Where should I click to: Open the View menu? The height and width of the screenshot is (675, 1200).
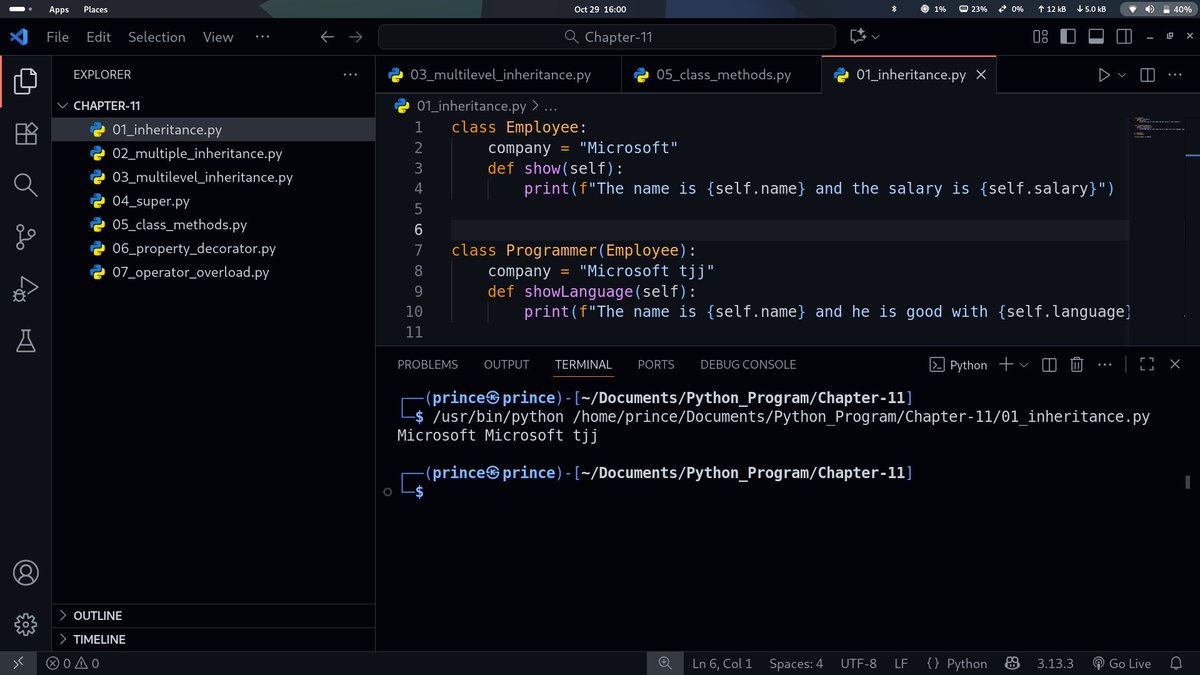(x=218, y=37)
